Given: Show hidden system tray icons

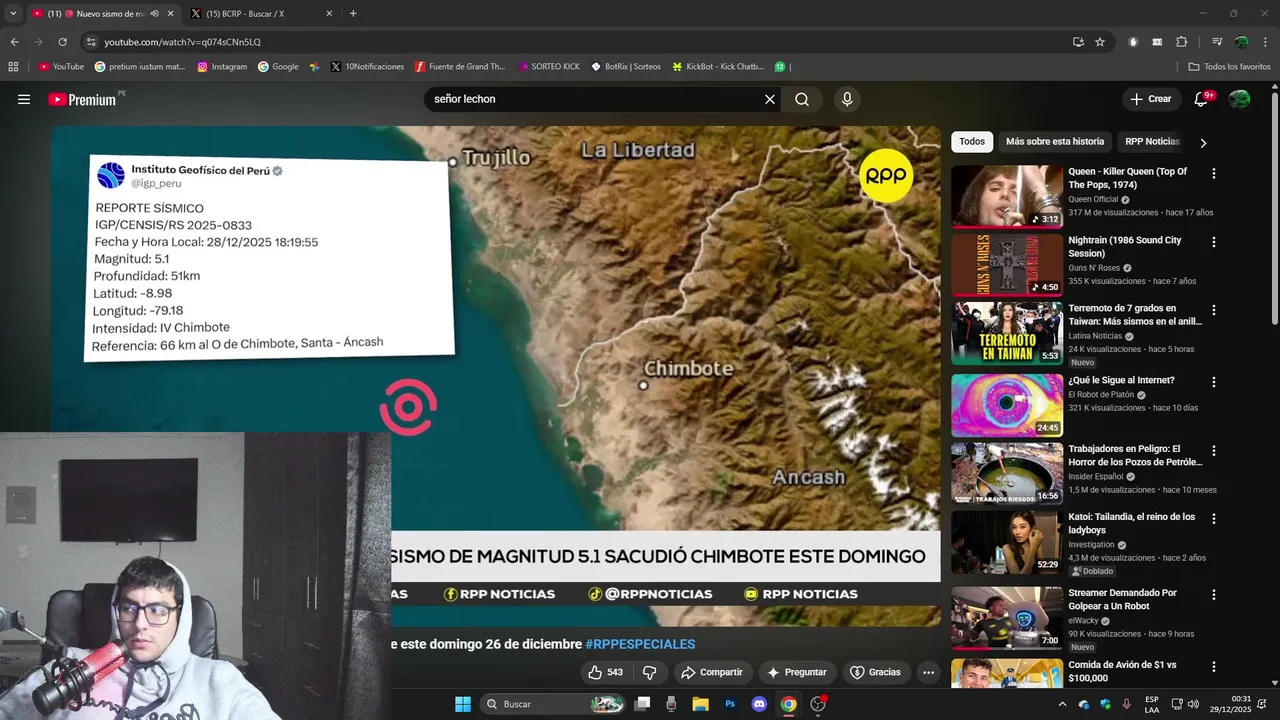Looking at the screenshot, I should (x=1060, y=704).
